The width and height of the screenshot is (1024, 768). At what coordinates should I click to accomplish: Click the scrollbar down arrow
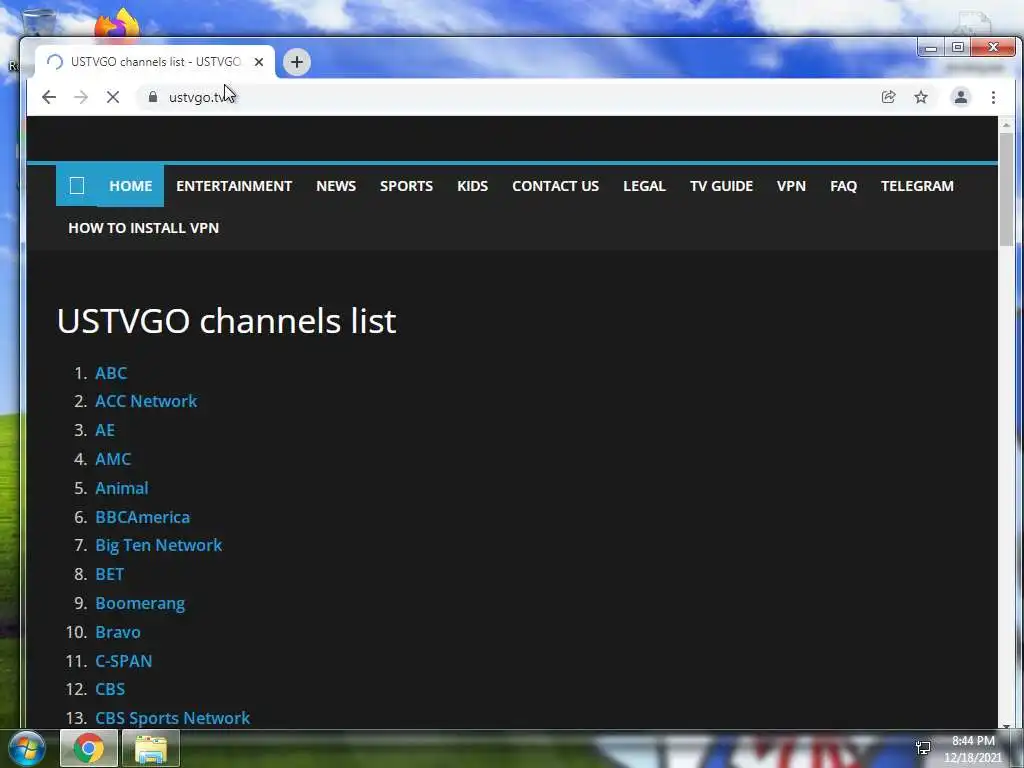pyautogui.click(x=1006, y=724)
